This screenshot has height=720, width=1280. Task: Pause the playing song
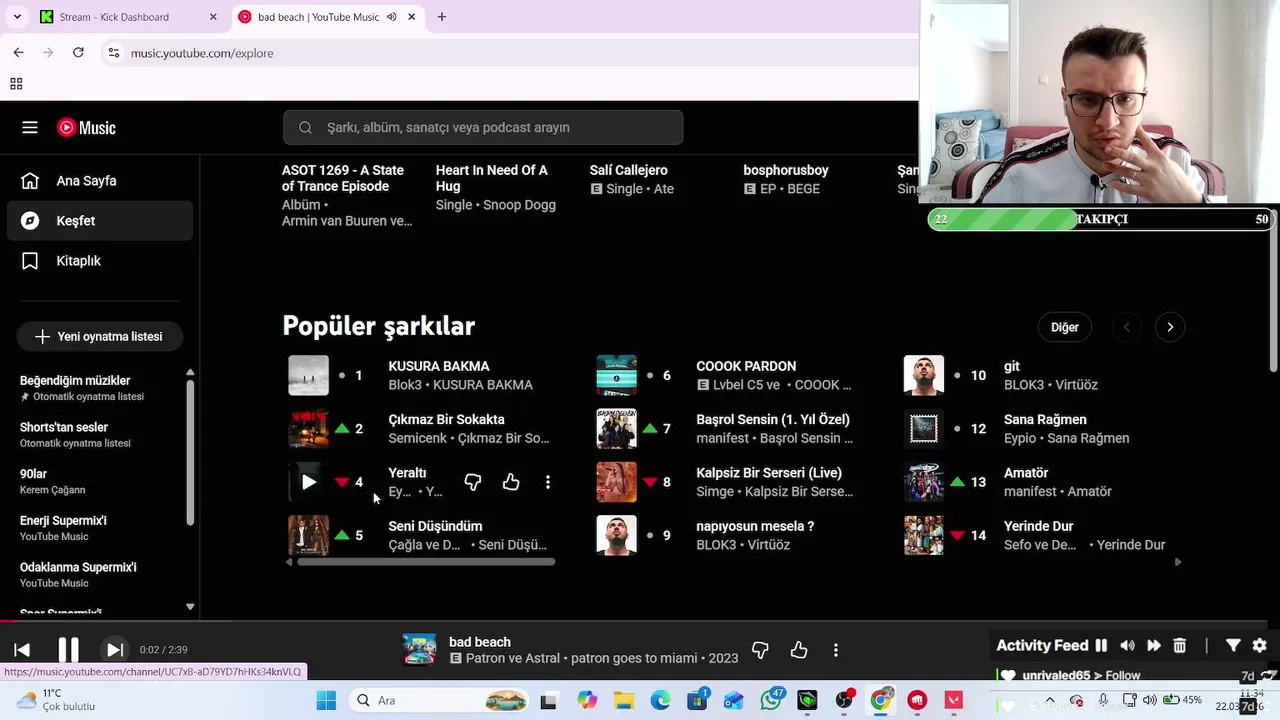[68, 650]
